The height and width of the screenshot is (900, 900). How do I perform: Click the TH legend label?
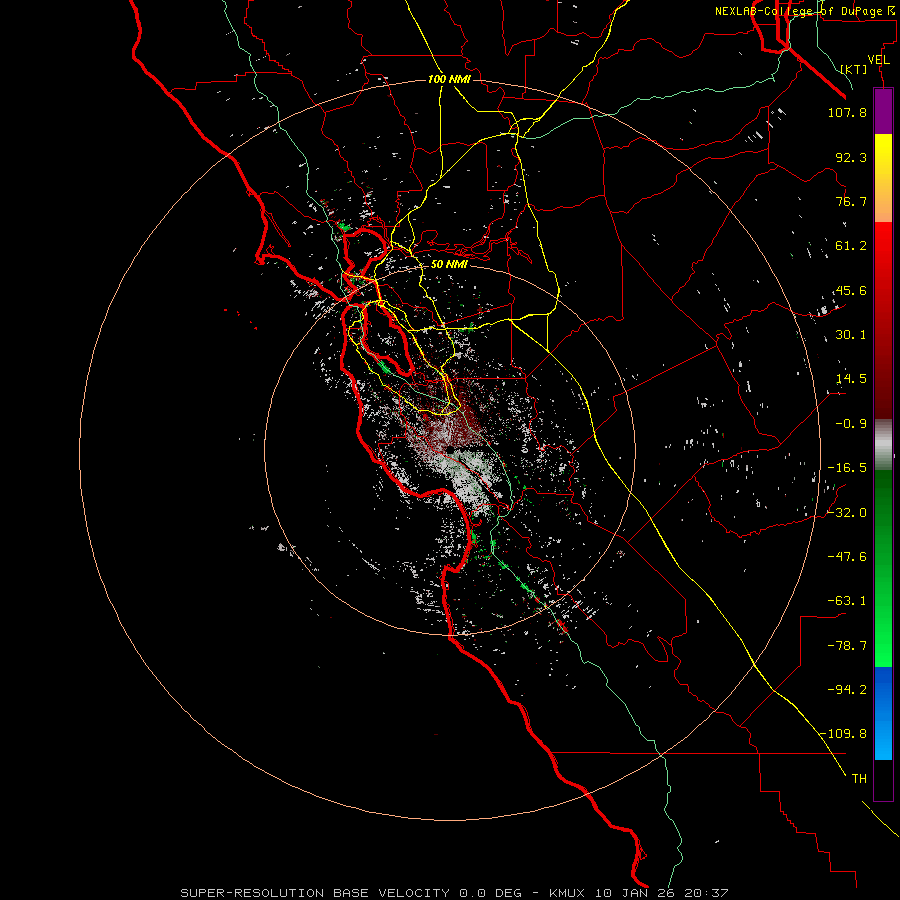pos(859,779)
